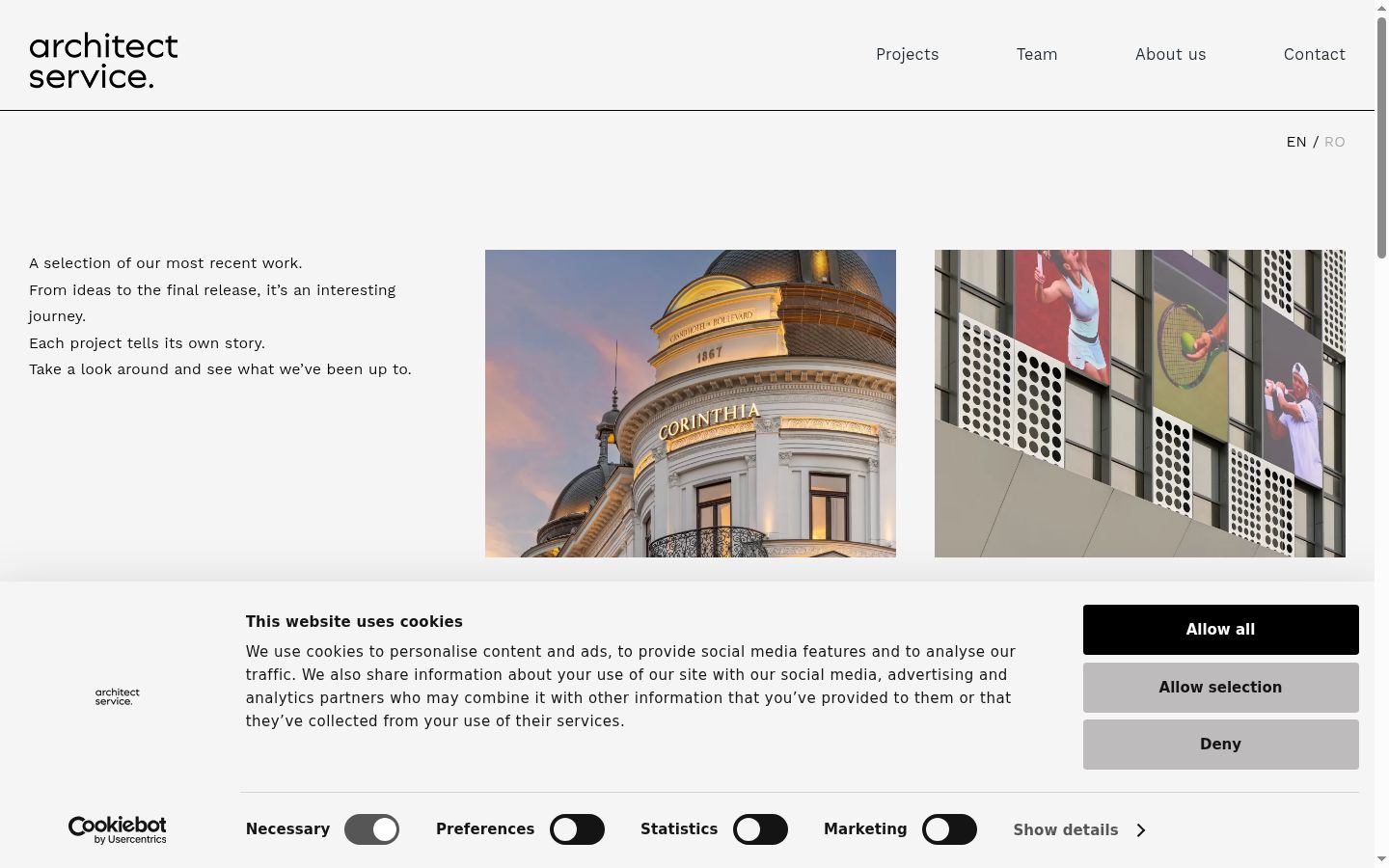Click the Marketing label text
The width and height of the screenshot is (1389, 868).
[x=865, y=829]
